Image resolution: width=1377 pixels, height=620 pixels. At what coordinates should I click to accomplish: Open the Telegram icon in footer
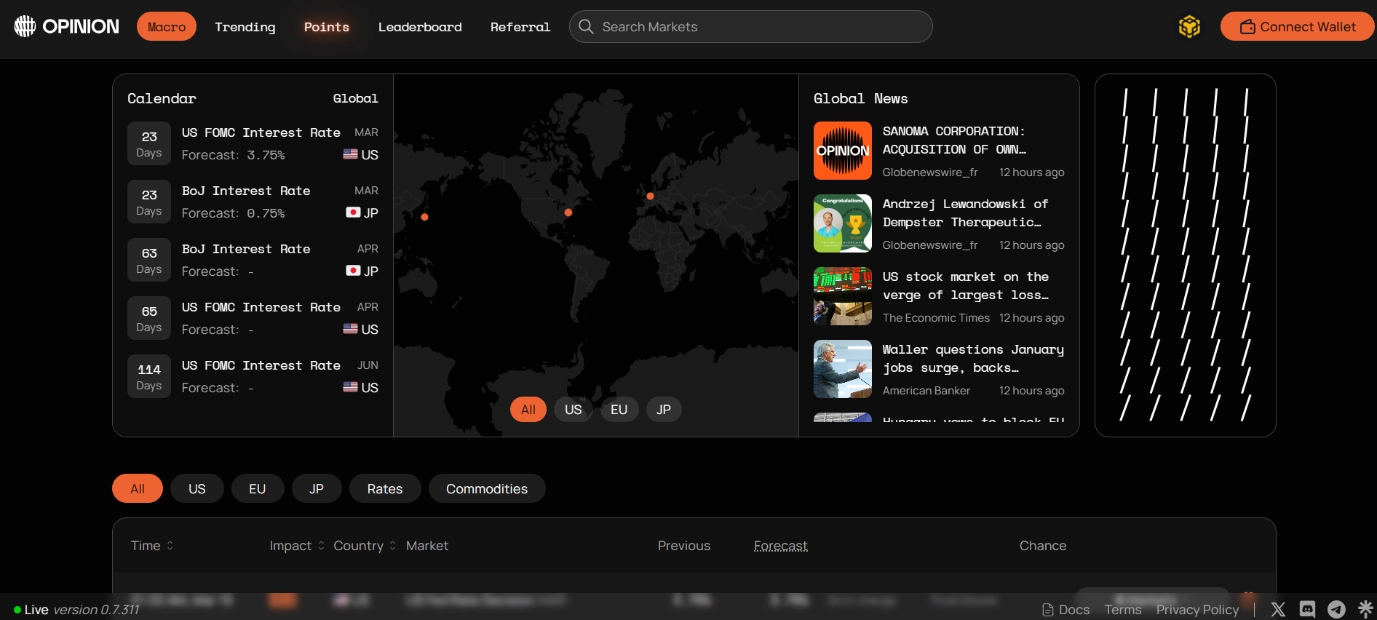coord(1336,609)
